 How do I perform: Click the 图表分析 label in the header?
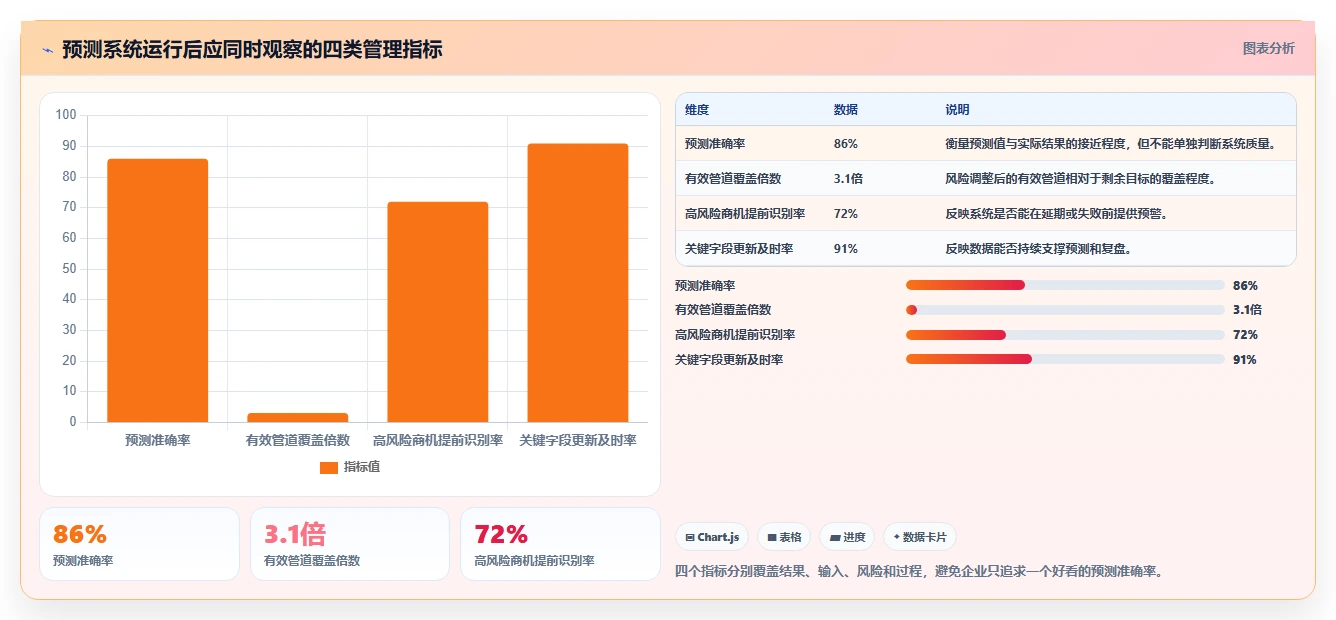[1268, 48]
